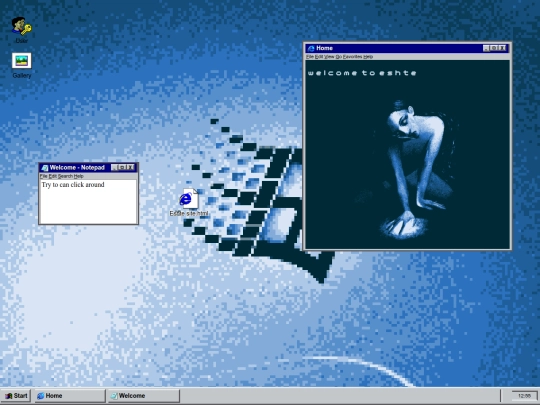Click 'Try to can click around' text in Notepad
The height and width of the screenshot is (405, 540).
point(73,185)
